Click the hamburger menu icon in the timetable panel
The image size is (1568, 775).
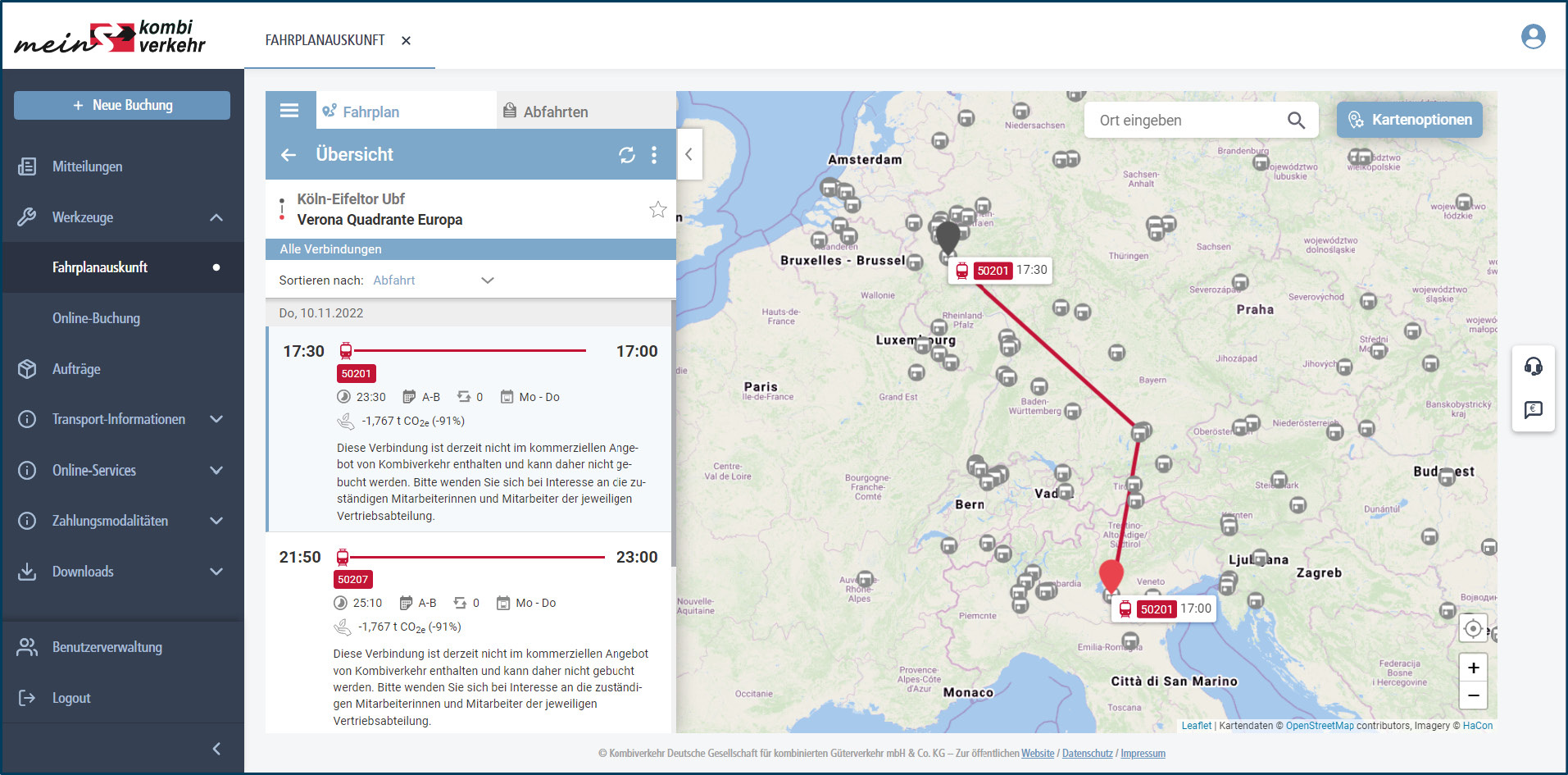click(x=289, y=111)
